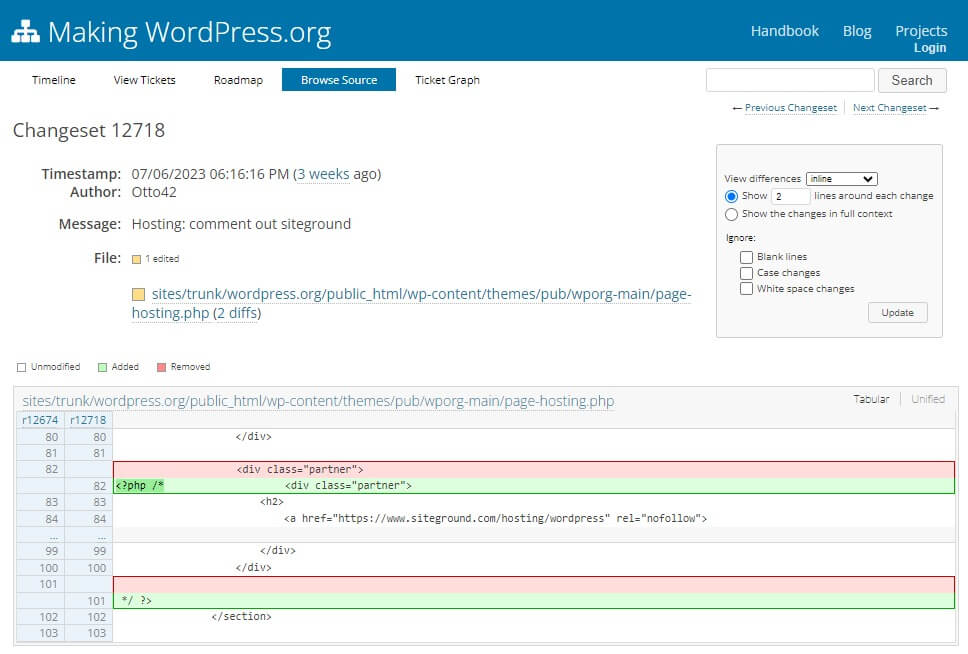The height and width of the screenshot is (654, 968).
Task: Open the Projects menu item
Action: (x=921, y=31)
